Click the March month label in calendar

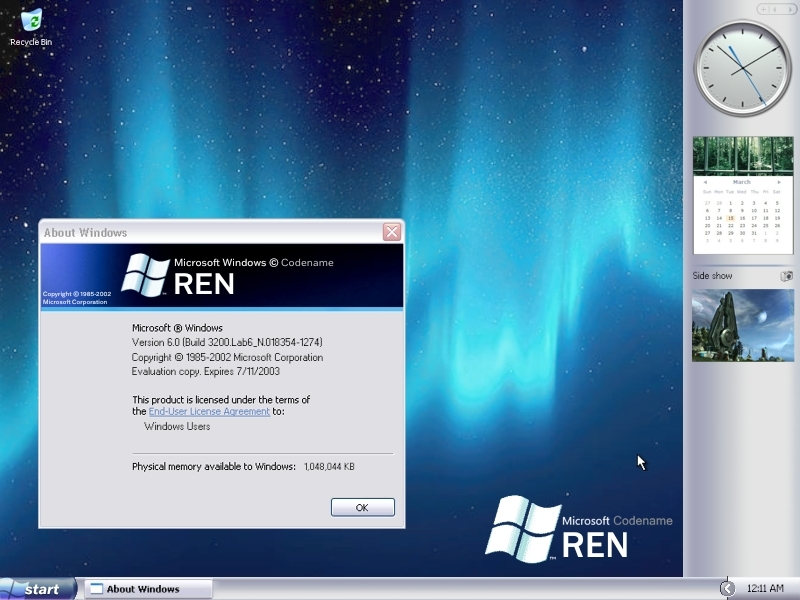coord(741,182)
